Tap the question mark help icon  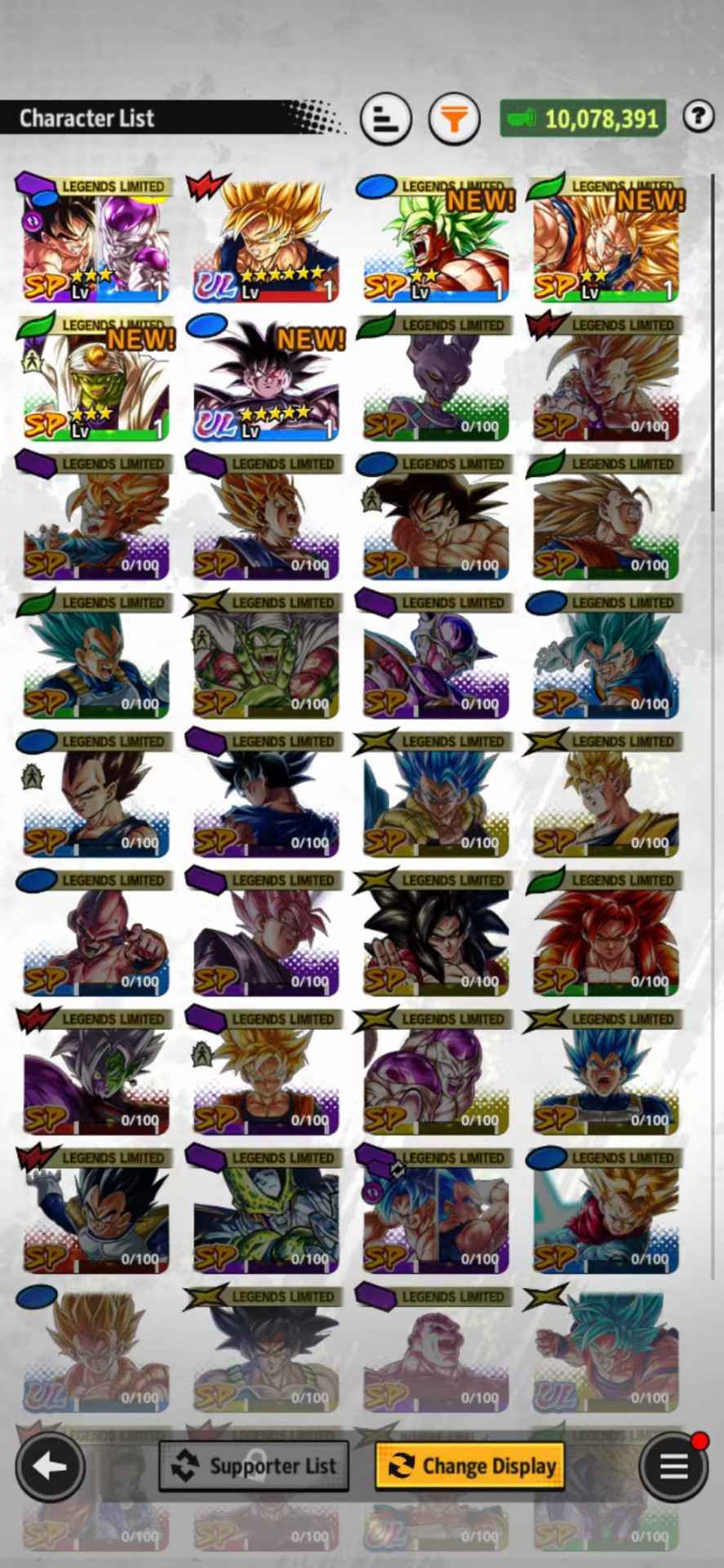[x=698, y=117]
